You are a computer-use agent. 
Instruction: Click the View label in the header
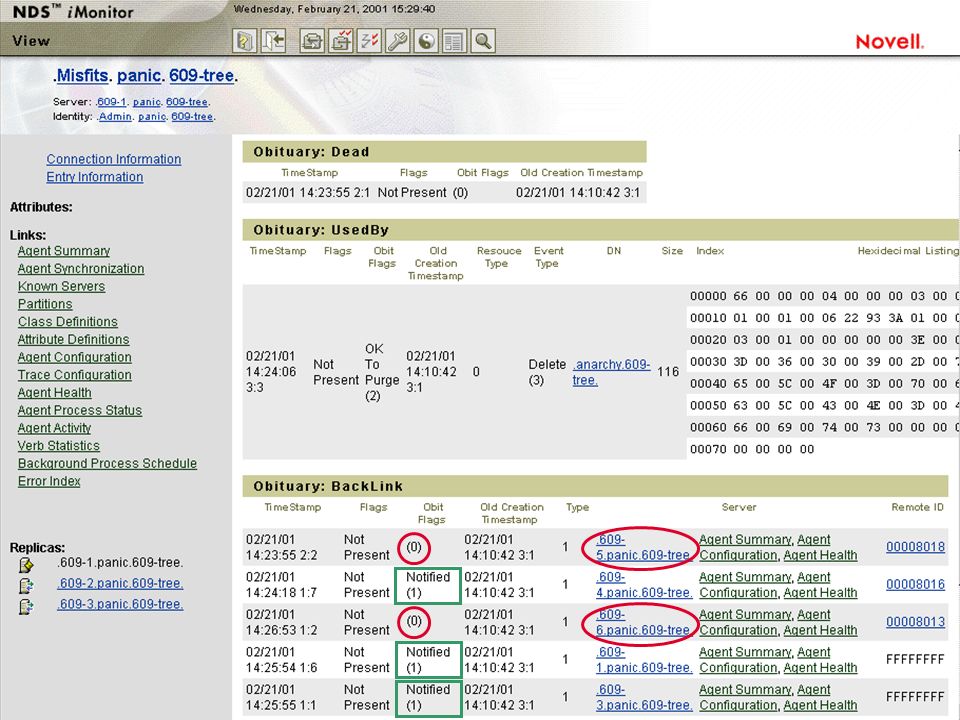(31, 41)
